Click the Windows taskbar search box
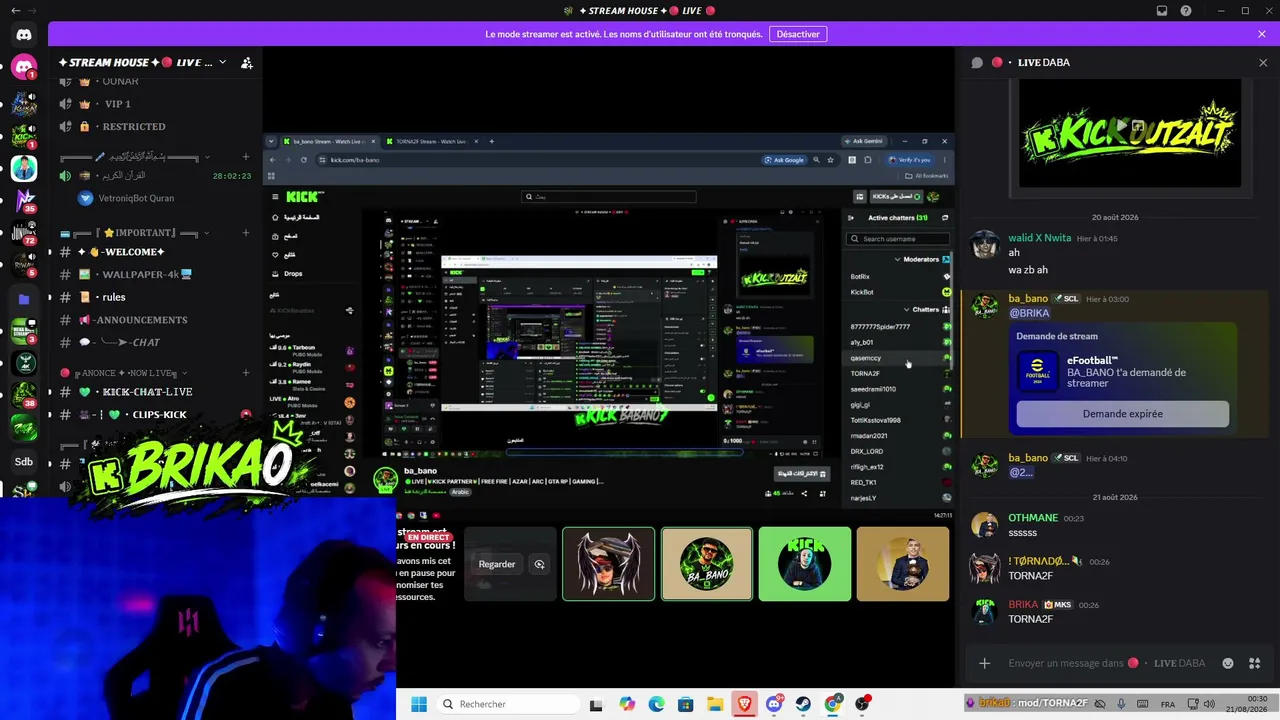 [x=507, y=704]
